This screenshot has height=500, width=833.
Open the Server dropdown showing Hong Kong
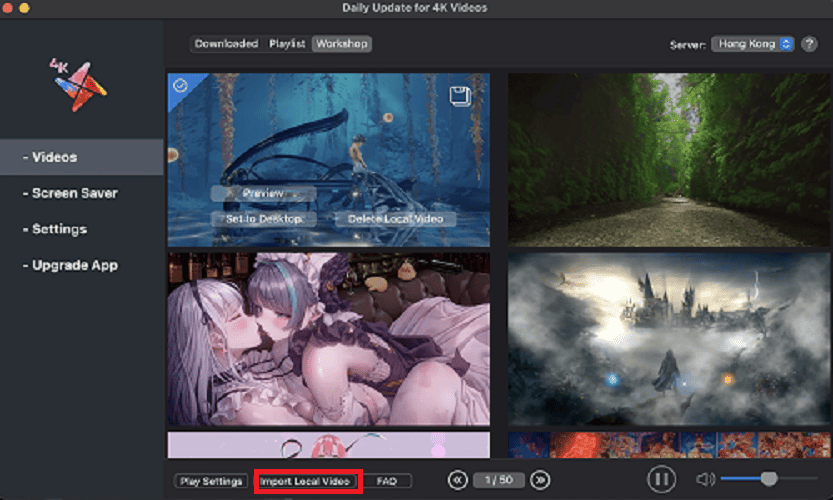(x=752, y=44)
